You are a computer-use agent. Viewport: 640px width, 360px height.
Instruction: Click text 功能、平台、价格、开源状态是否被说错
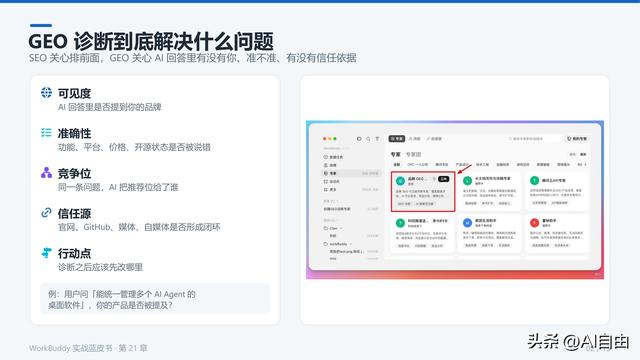point(134,147)
